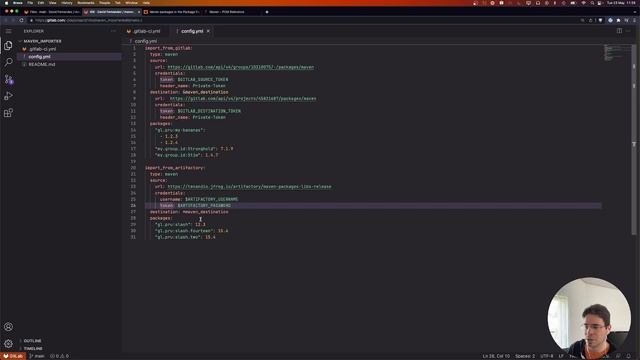The width and height of the screenshot is (640, 360).
Task: Click the macOS date and time display
Action: (621, 3)
